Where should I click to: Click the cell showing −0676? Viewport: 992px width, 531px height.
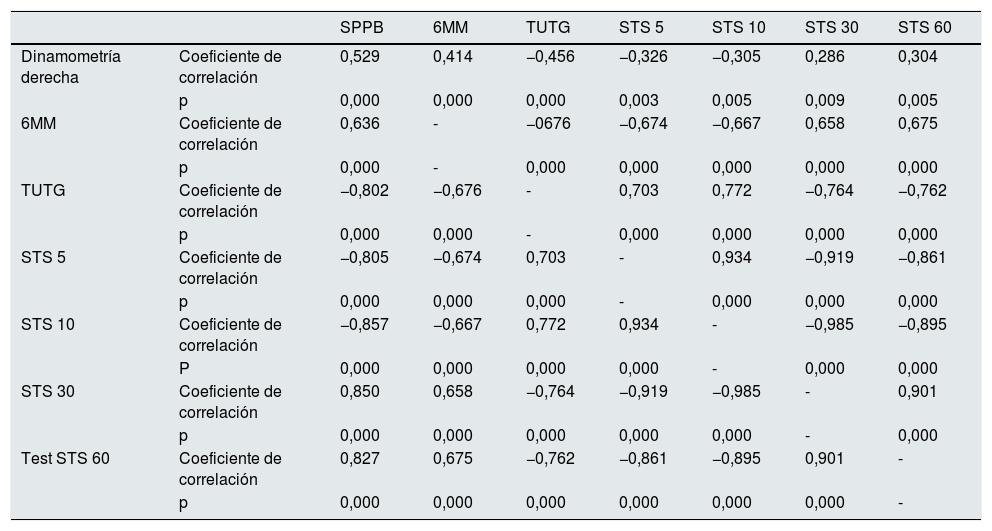coord(547,124)
